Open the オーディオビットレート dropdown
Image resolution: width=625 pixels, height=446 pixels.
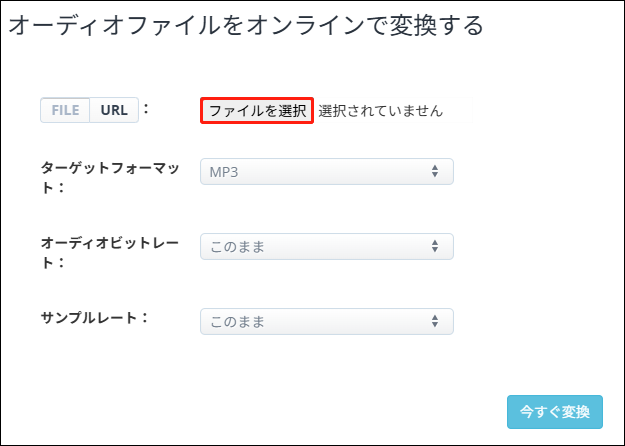[326, 246]
